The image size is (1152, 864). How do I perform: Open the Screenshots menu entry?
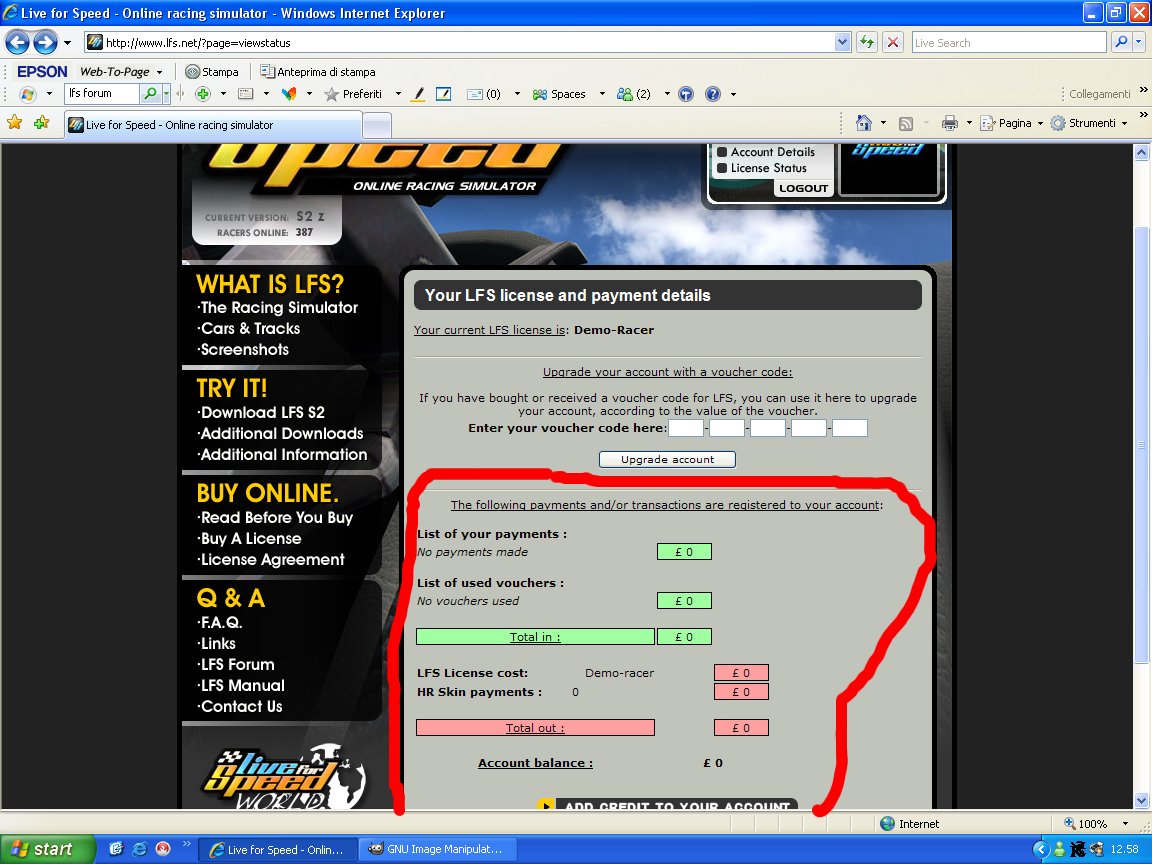point(243,350)
